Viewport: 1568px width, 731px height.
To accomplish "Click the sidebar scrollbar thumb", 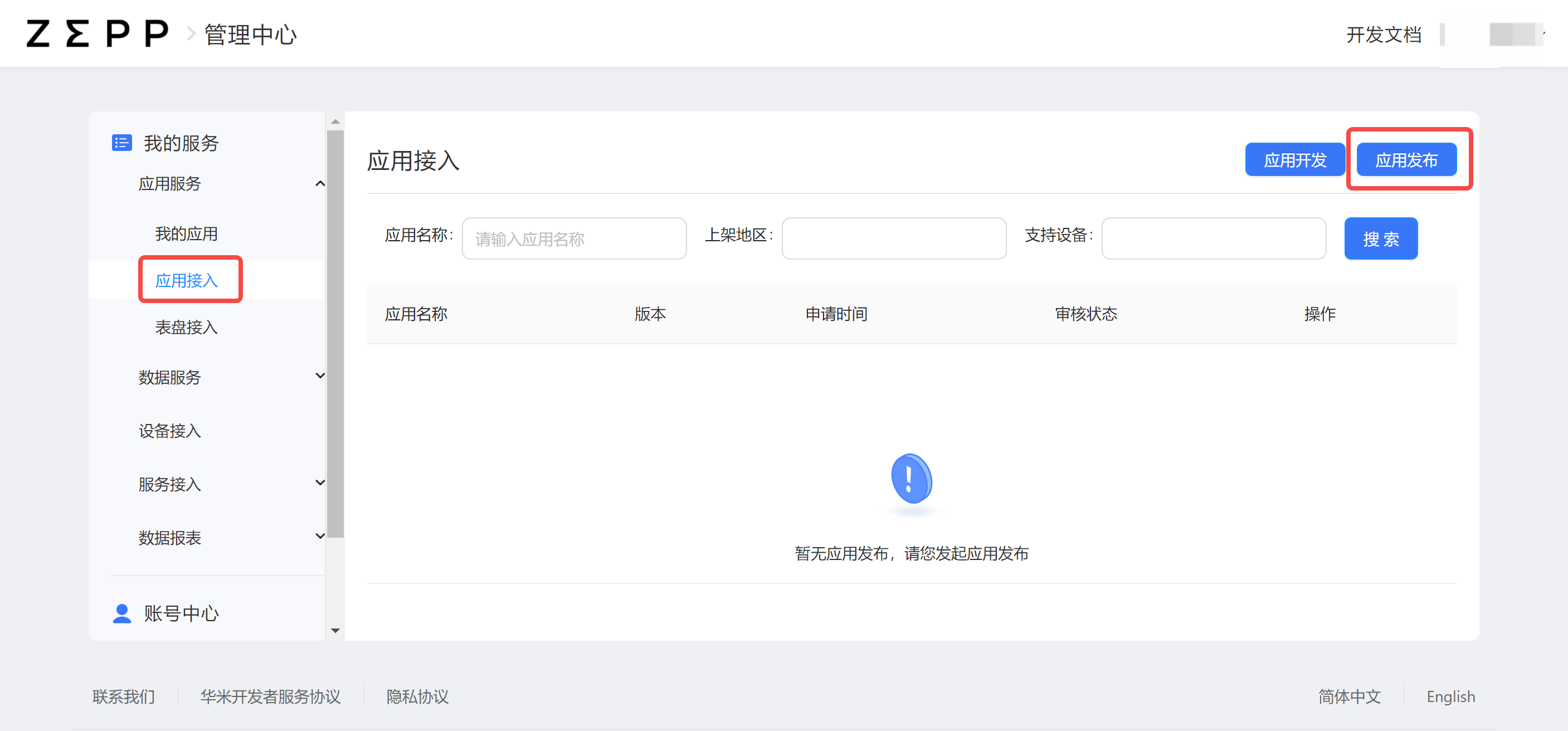I will click(x=335, y=334).
